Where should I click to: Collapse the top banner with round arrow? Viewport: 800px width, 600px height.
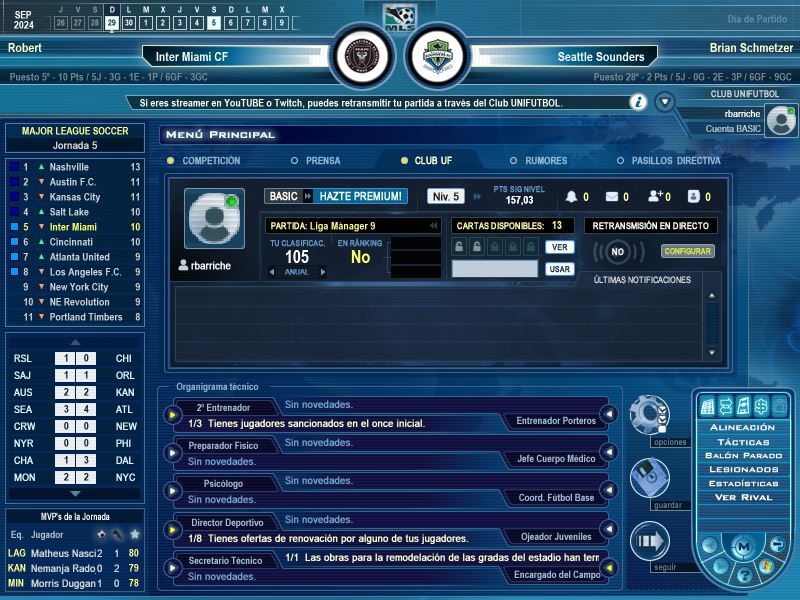pos(665,102)
